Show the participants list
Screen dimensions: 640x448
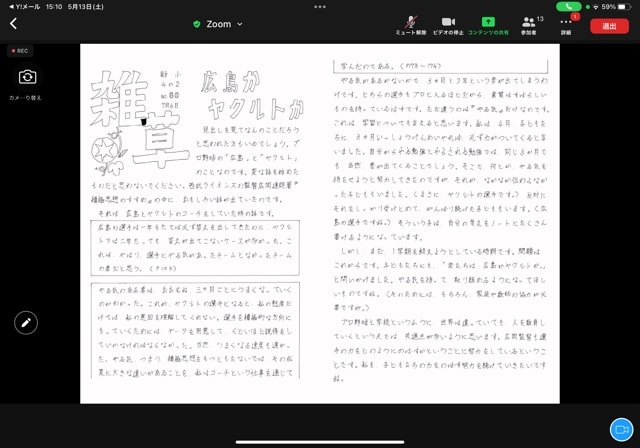click(x=529, y=25)
